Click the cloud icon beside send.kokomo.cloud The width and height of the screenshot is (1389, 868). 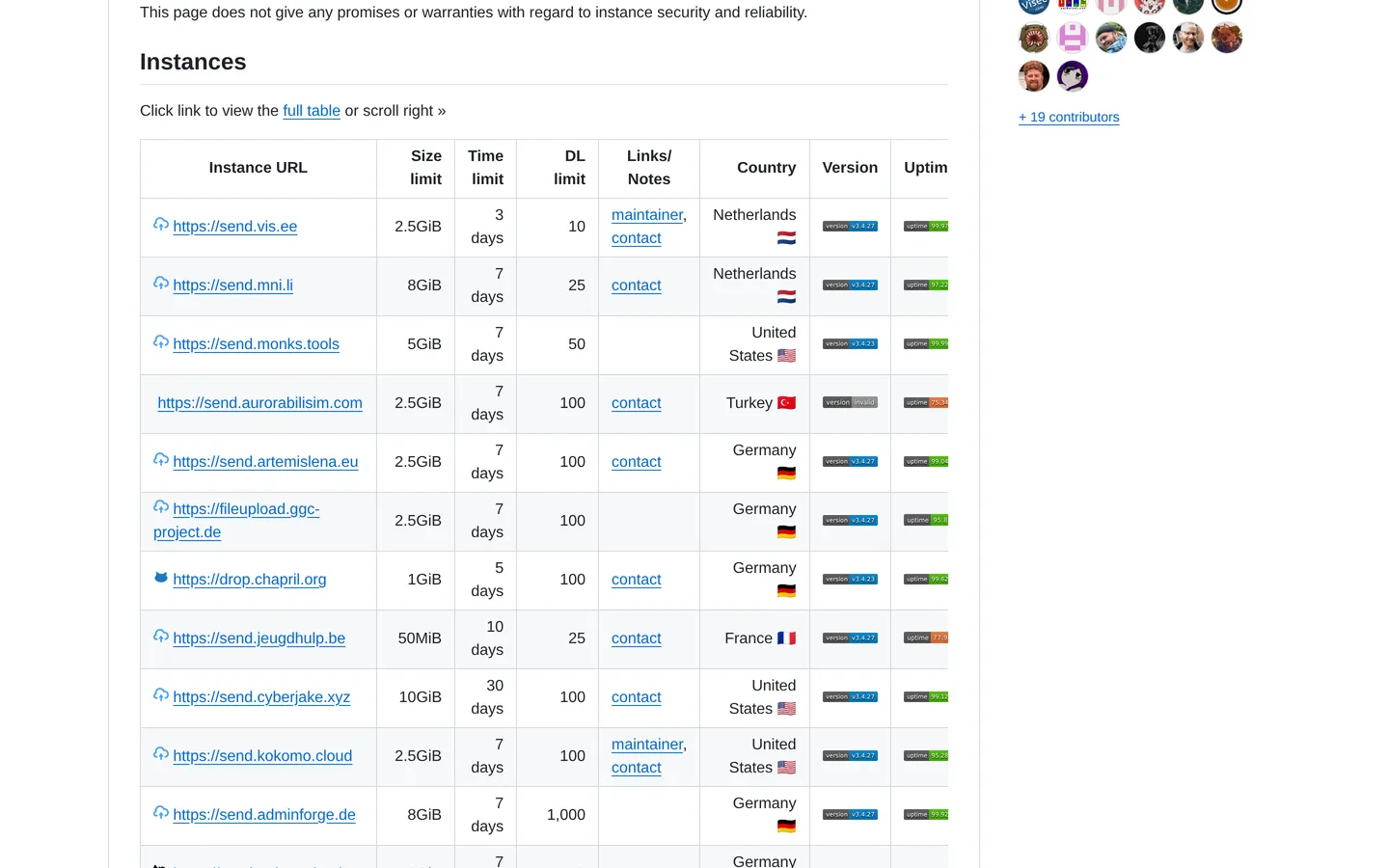161,753
